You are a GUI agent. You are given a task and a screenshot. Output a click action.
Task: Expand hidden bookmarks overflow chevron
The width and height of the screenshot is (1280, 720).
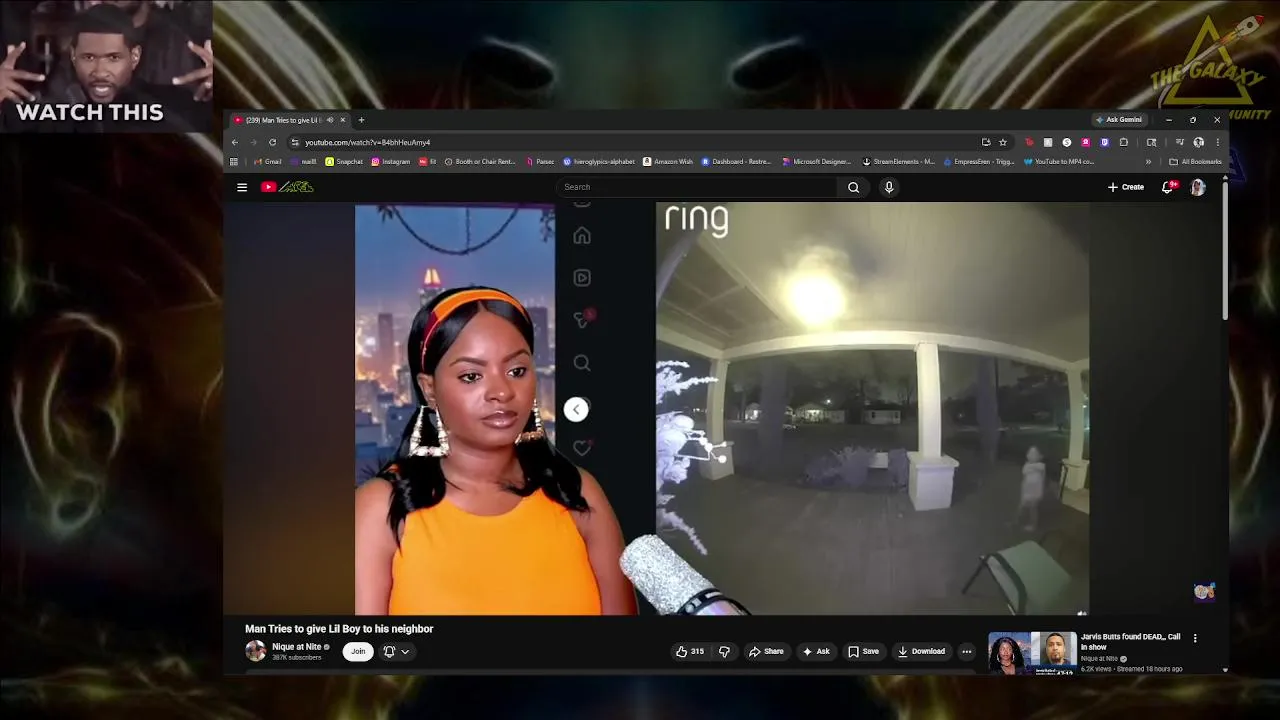click(1148, 161)
